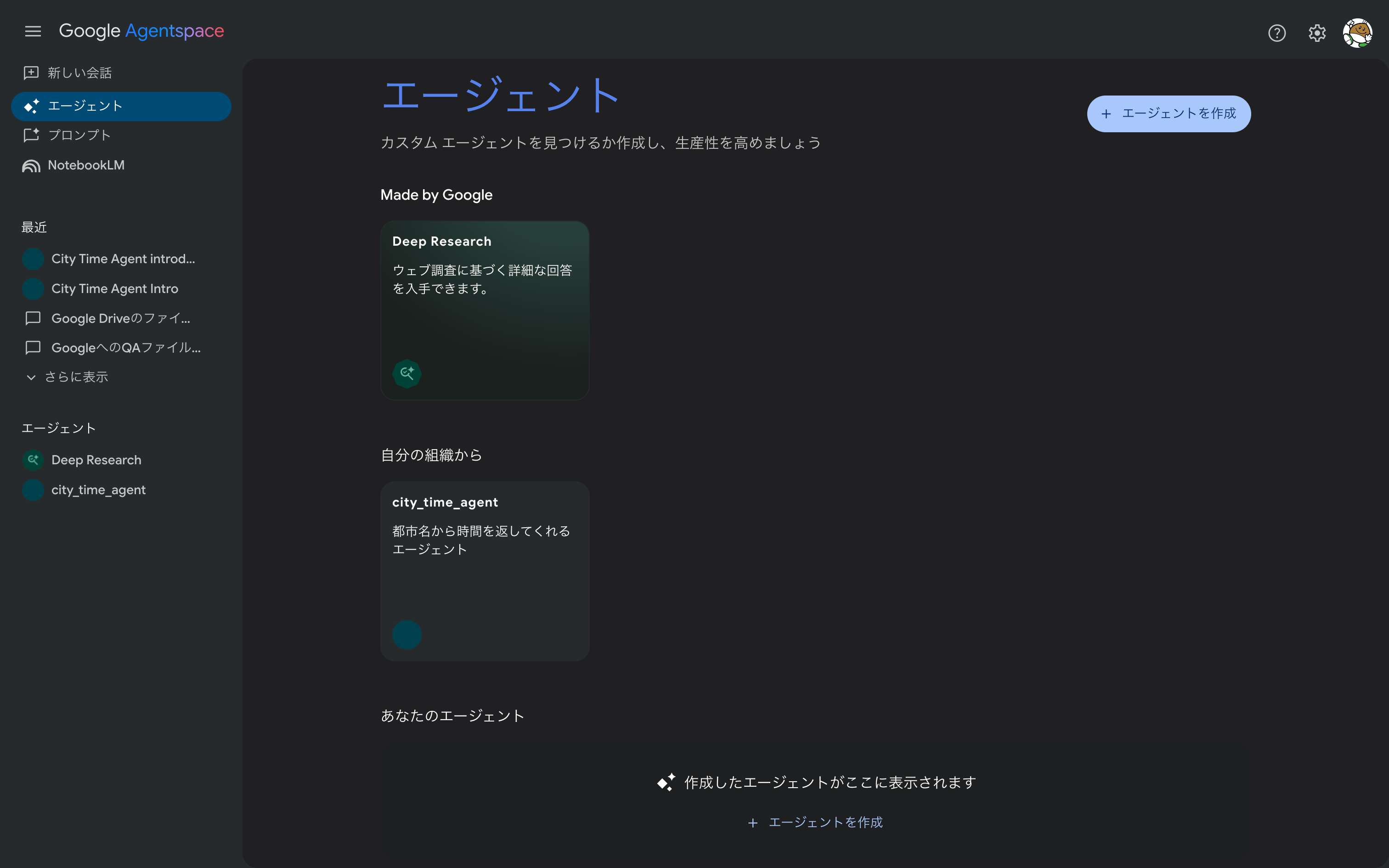
Task: Click the chat icon beside Google Driveのファイ…
Action: tap(33, 318)
